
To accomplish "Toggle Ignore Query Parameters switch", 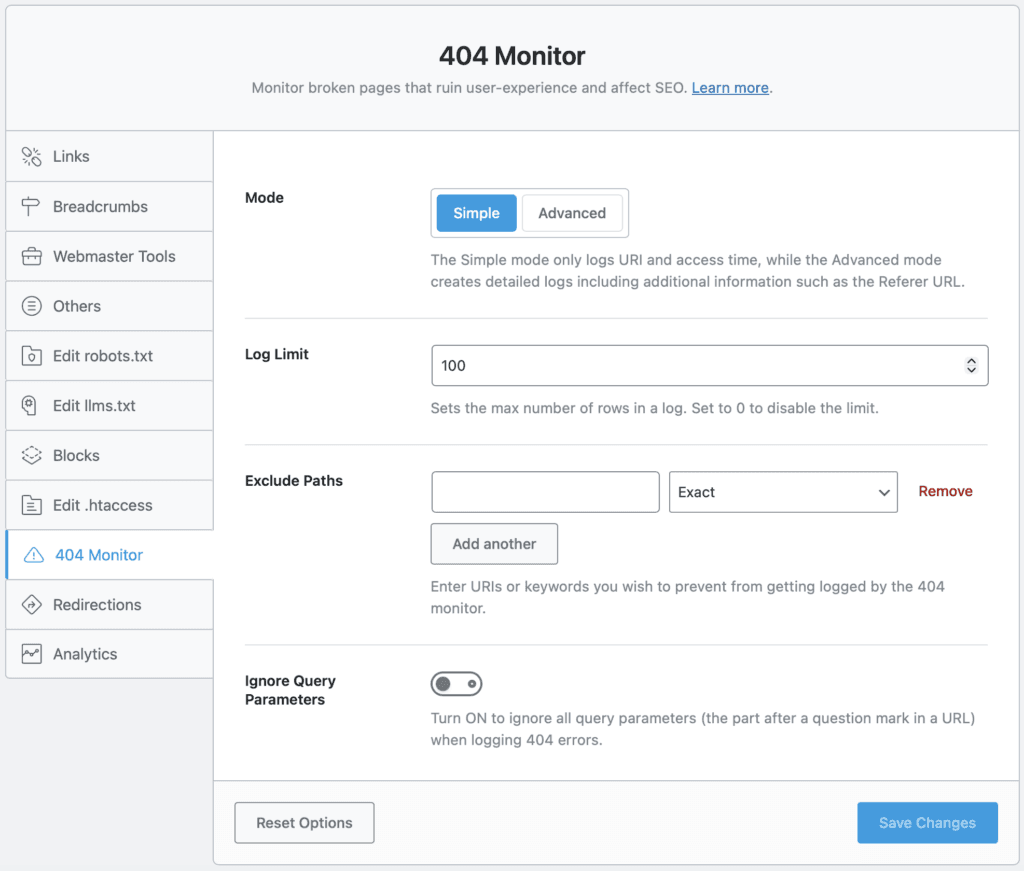I will pyautogui.click(x=456, y=684).
